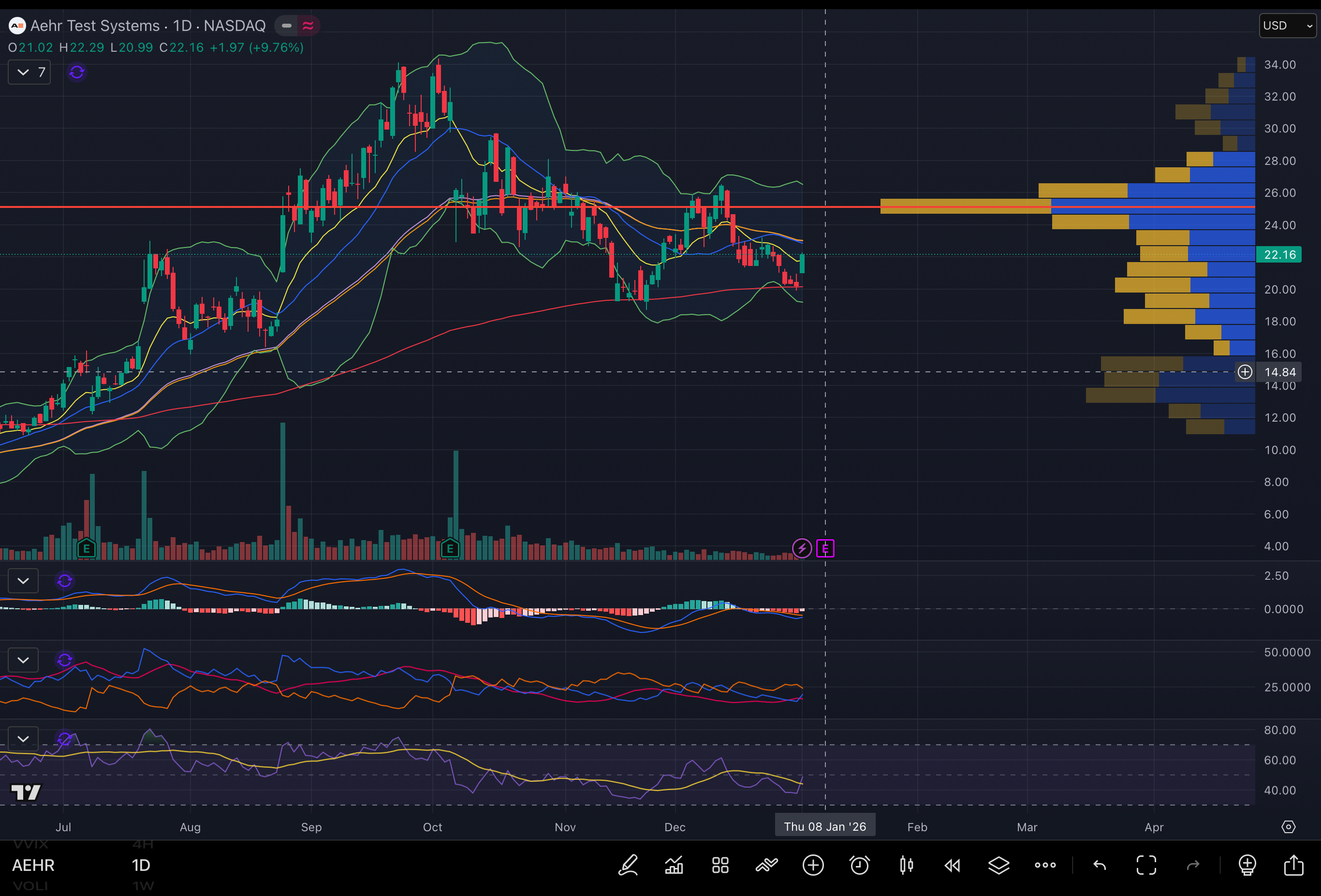Tap the AEHR symbol name
Viewport: 1321px width, 896px height.
coord(33,865)
